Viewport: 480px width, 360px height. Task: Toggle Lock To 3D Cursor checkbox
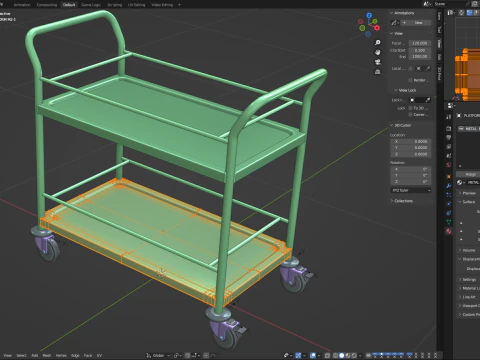click(x=410, y=108)
